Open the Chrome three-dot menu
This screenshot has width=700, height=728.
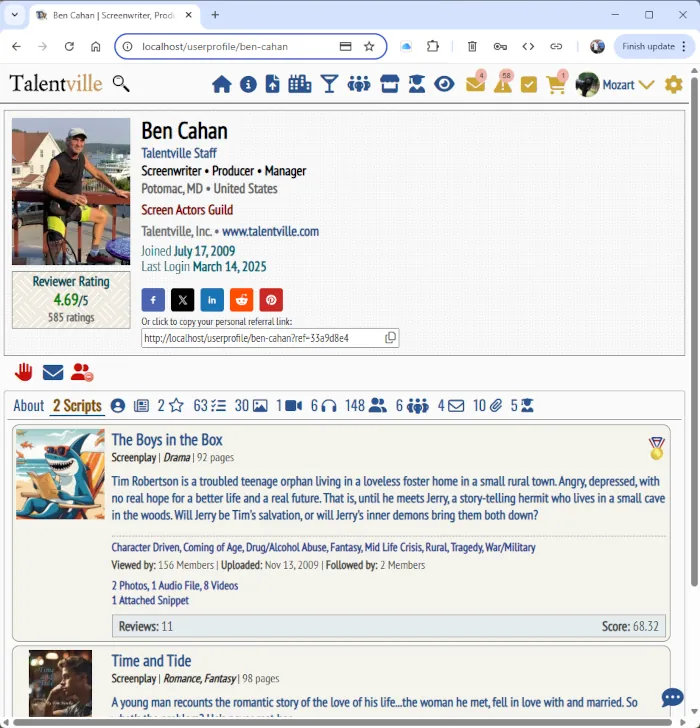pyautogui.click(x=684, y=46)
